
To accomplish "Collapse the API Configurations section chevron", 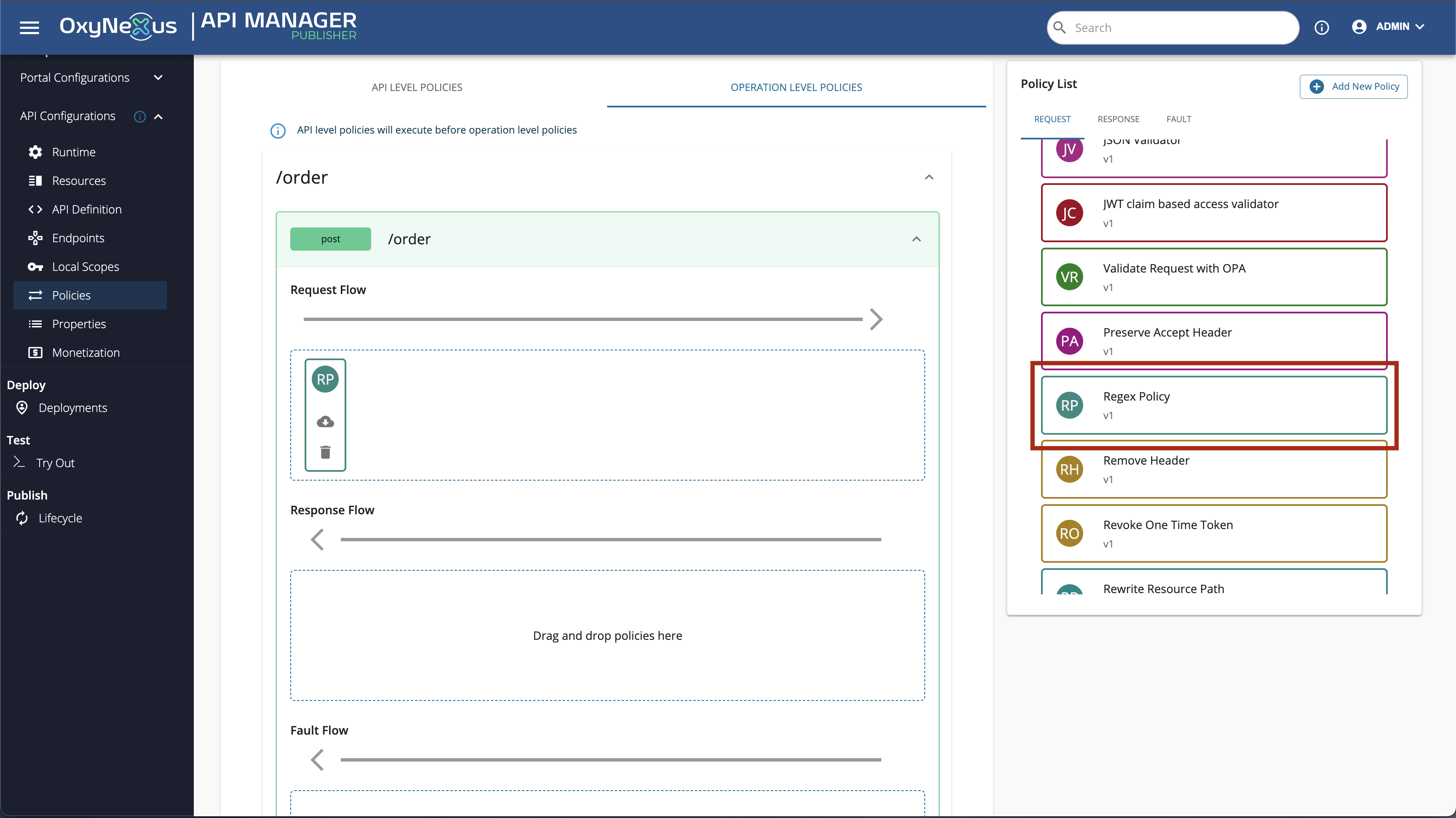I will 158,116.
